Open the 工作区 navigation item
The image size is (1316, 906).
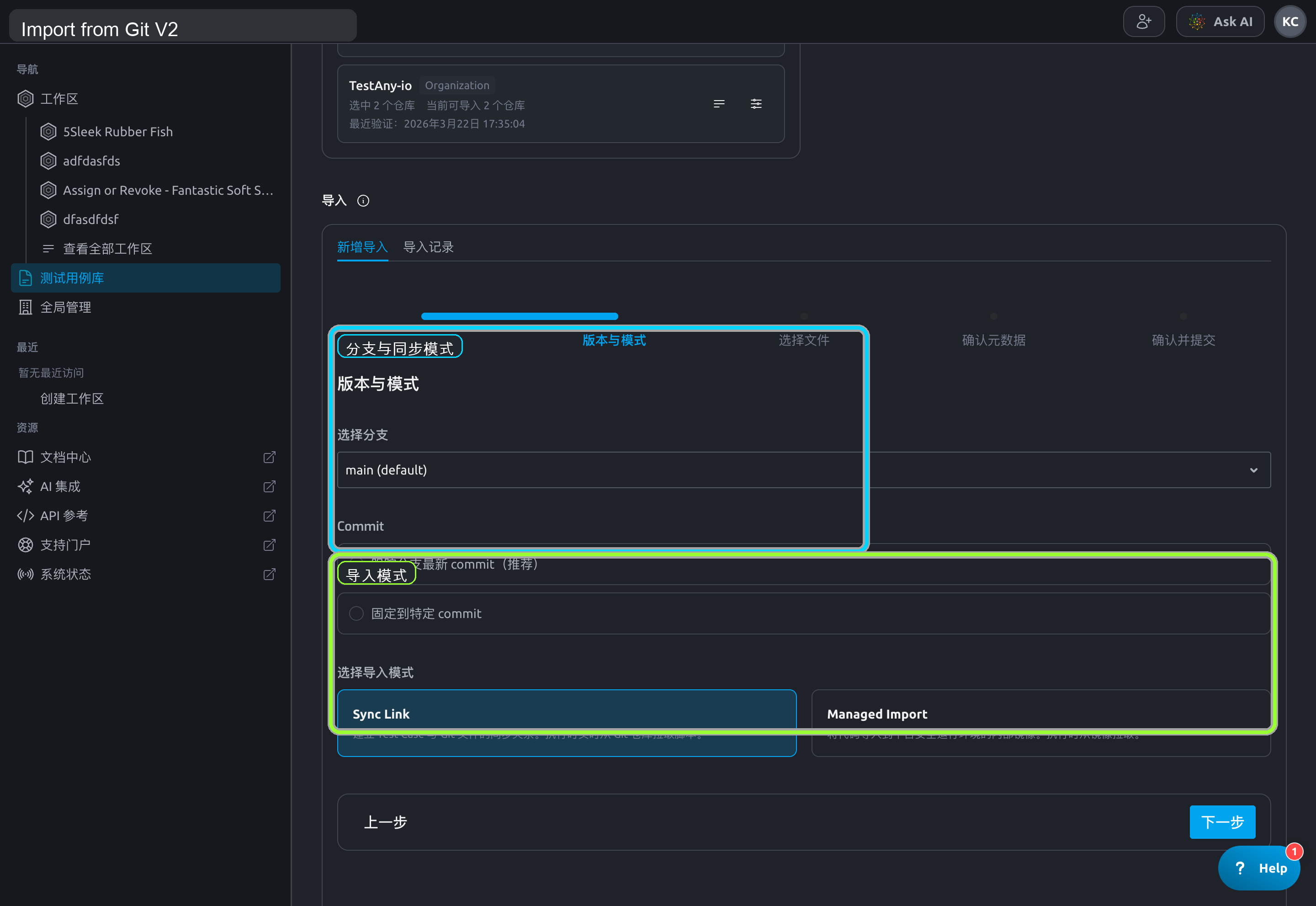[146, 99]
